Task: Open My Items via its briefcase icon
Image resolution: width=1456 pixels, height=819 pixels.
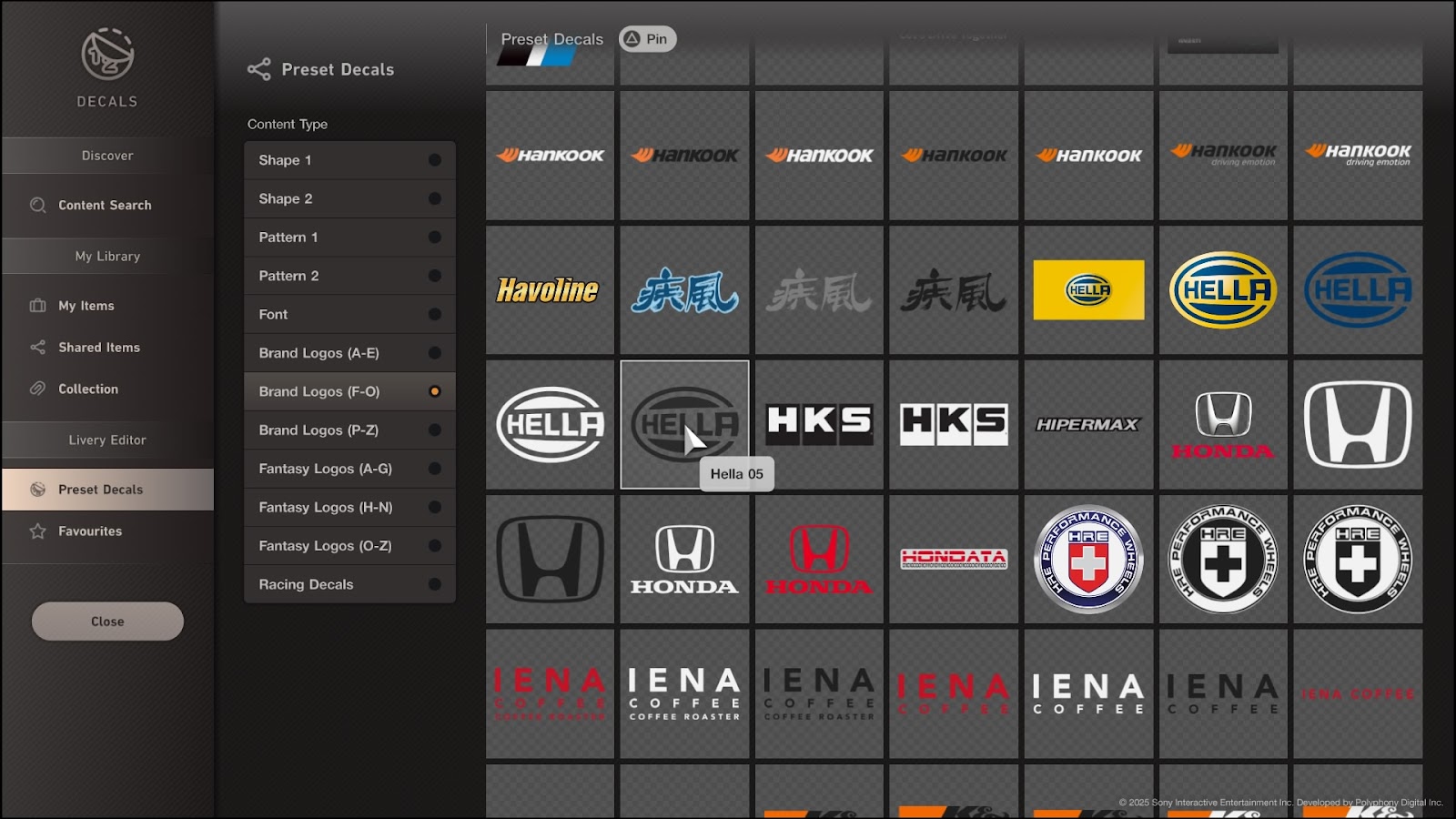Action: click(x=37, y=306)
